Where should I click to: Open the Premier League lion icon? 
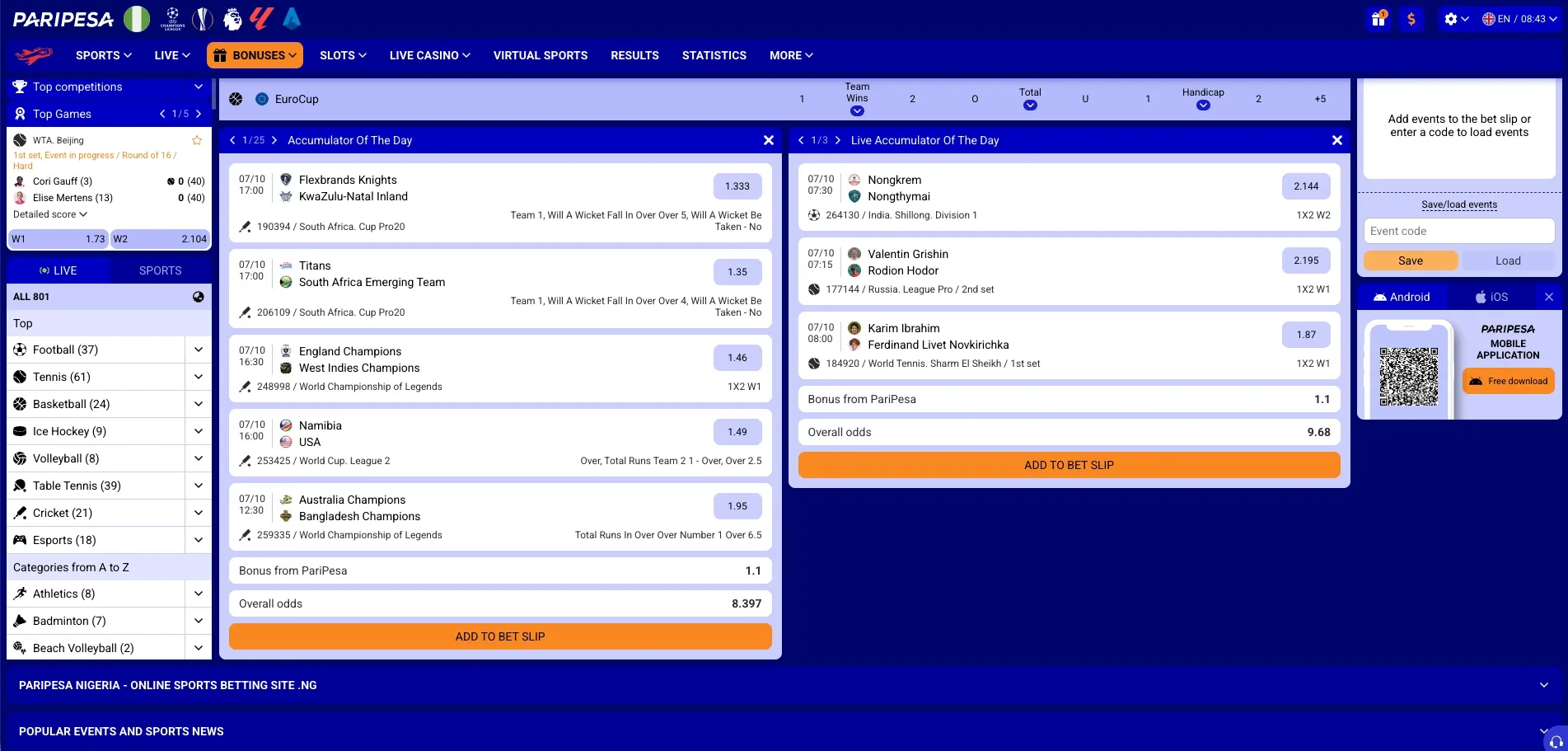[232, 18]
